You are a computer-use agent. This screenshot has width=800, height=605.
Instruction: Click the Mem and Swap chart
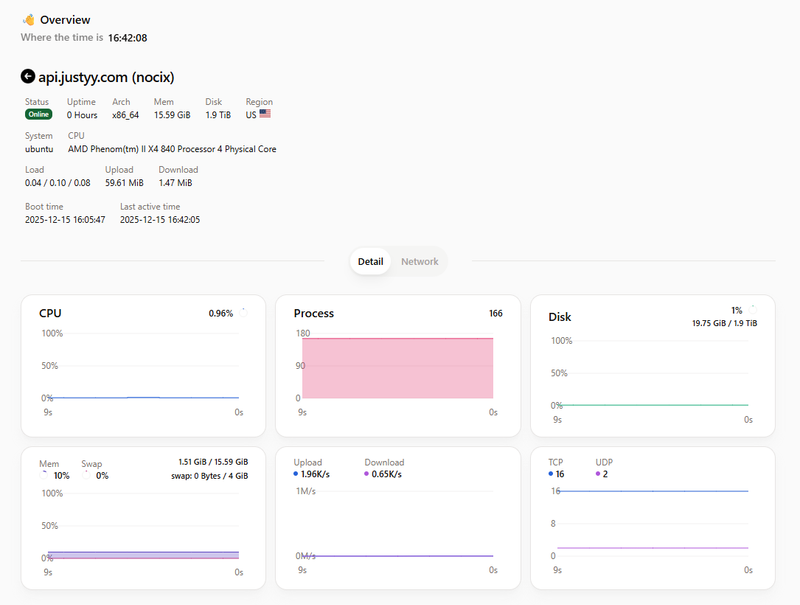pyautogui.click(x=143, y=518)
